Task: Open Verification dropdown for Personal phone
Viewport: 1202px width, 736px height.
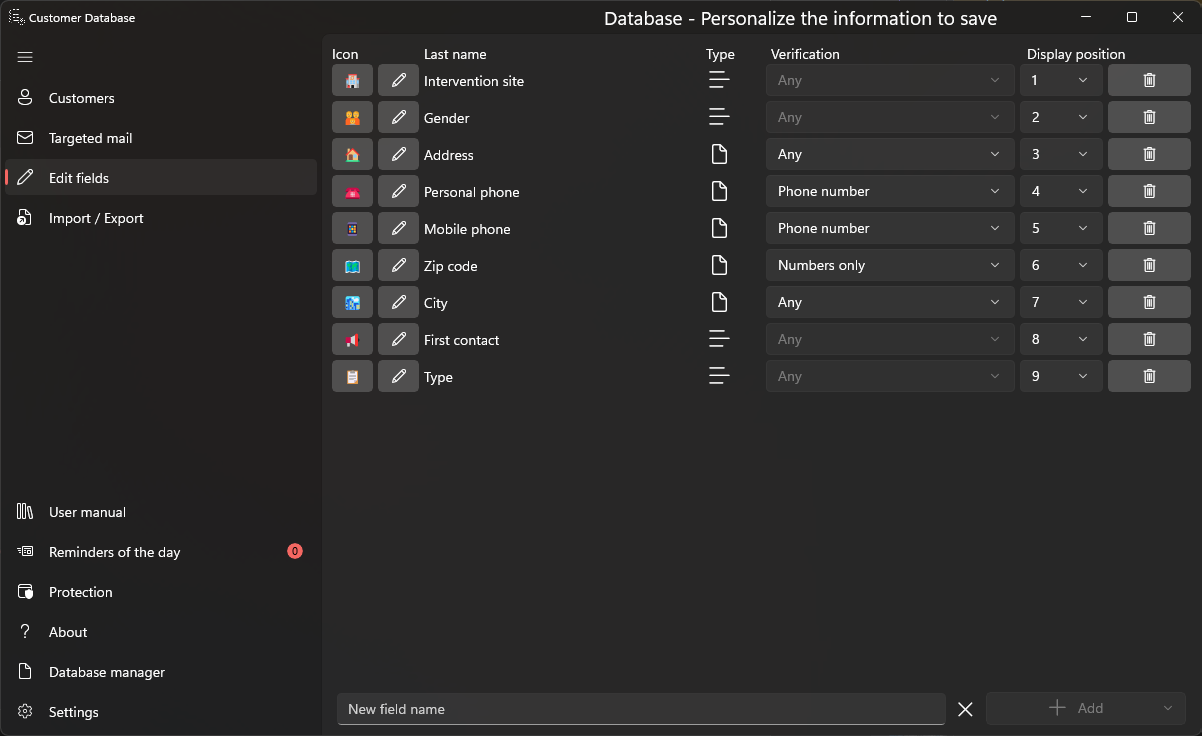Action: coord(888,192)
